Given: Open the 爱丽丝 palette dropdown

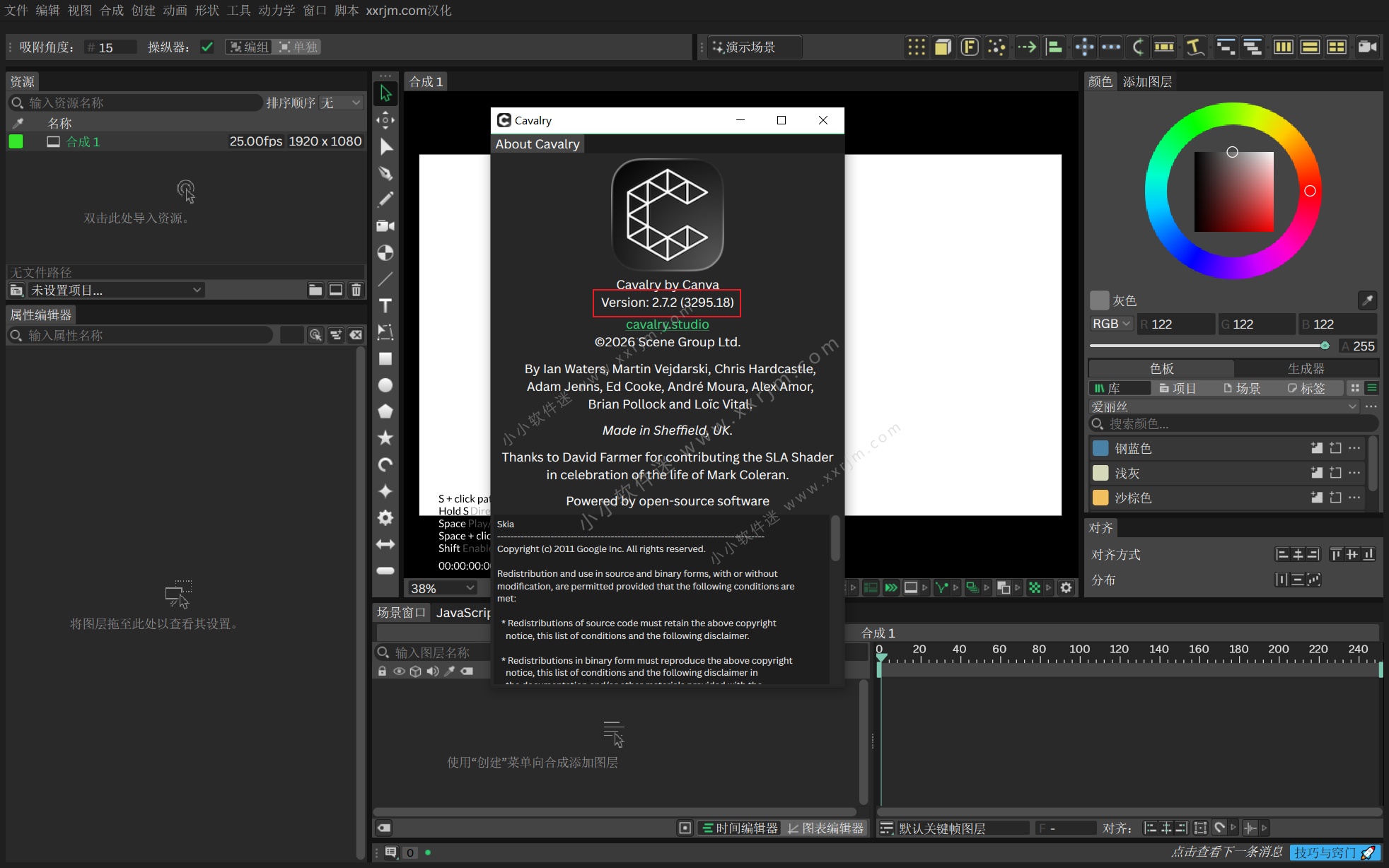Looking at the screenshot, I should point(1223,406).
